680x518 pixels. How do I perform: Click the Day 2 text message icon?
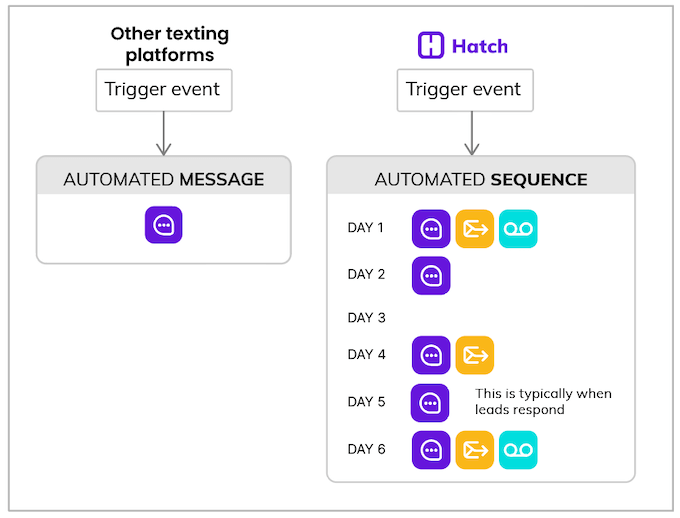(431, 275)
